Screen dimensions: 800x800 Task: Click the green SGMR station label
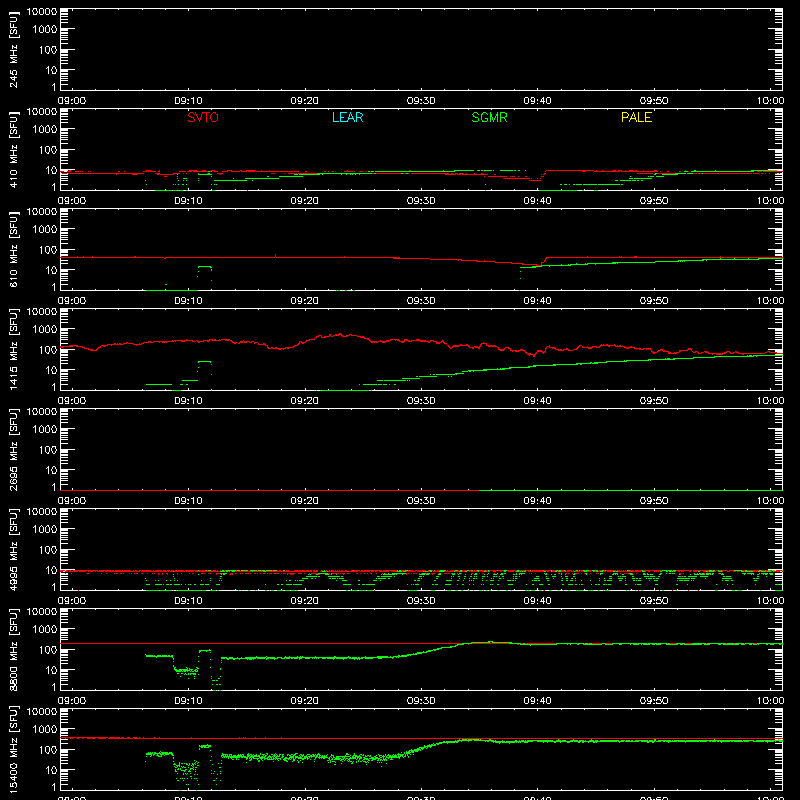(489, 117)
